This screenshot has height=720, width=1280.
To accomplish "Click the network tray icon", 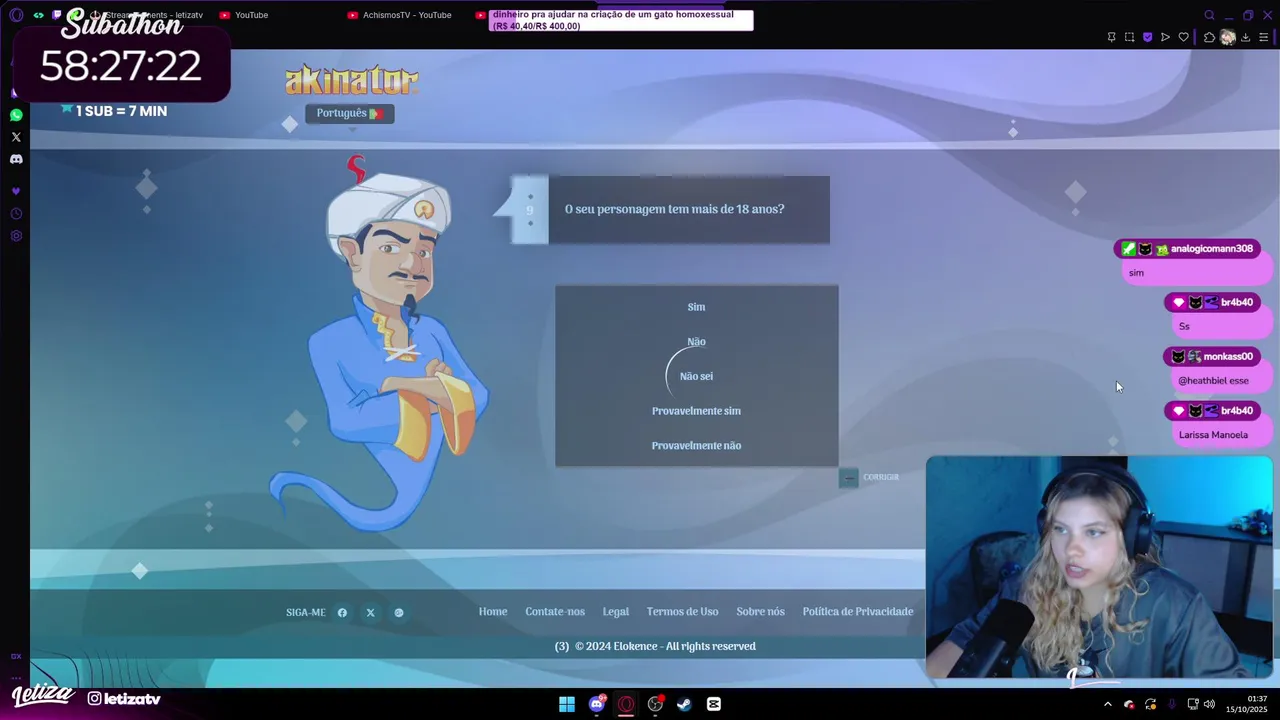I will click(x=1193, y=704).
